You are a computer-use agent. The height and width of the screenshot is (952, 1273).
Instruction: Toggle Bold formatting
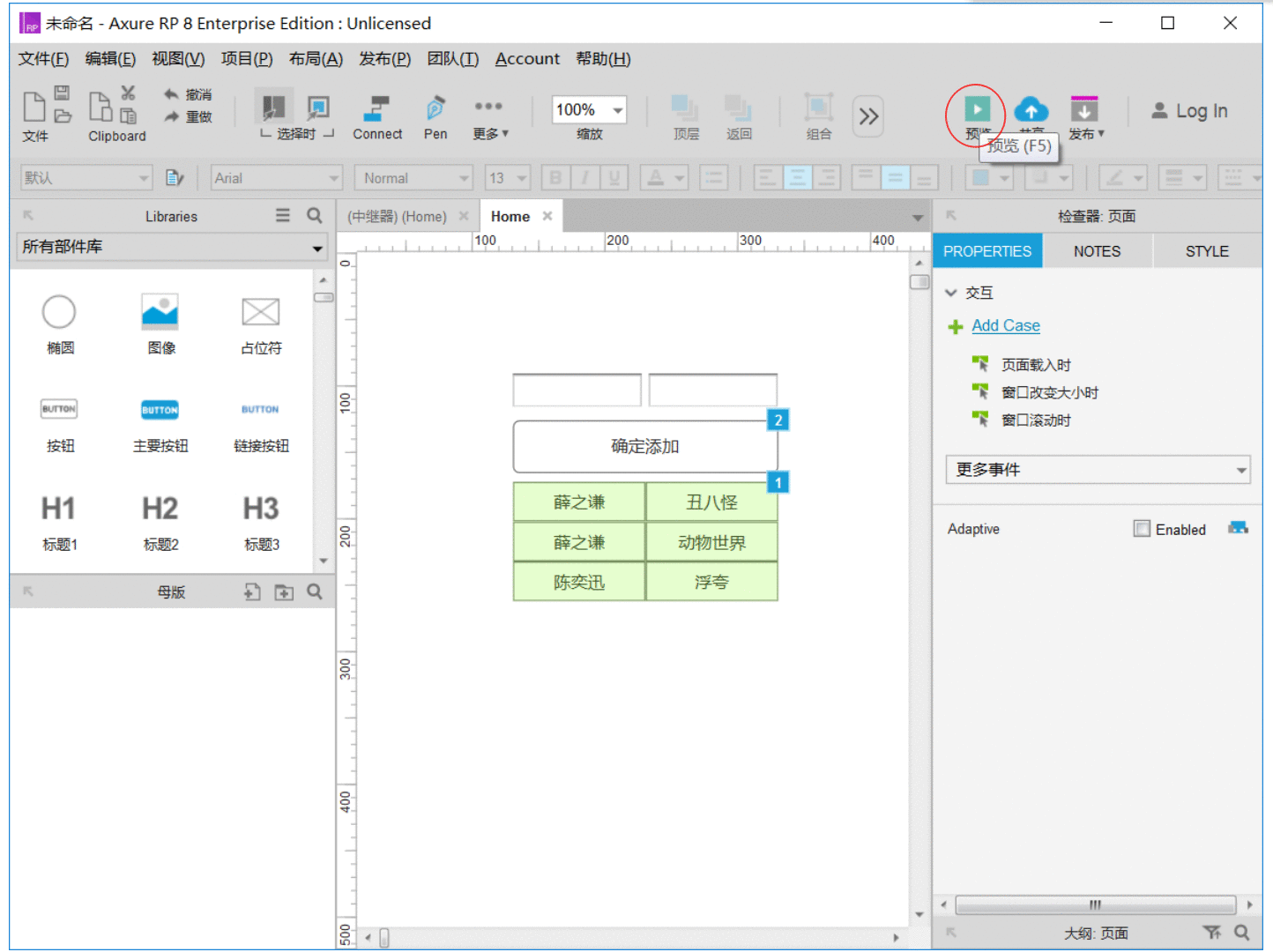pos(555,178)
